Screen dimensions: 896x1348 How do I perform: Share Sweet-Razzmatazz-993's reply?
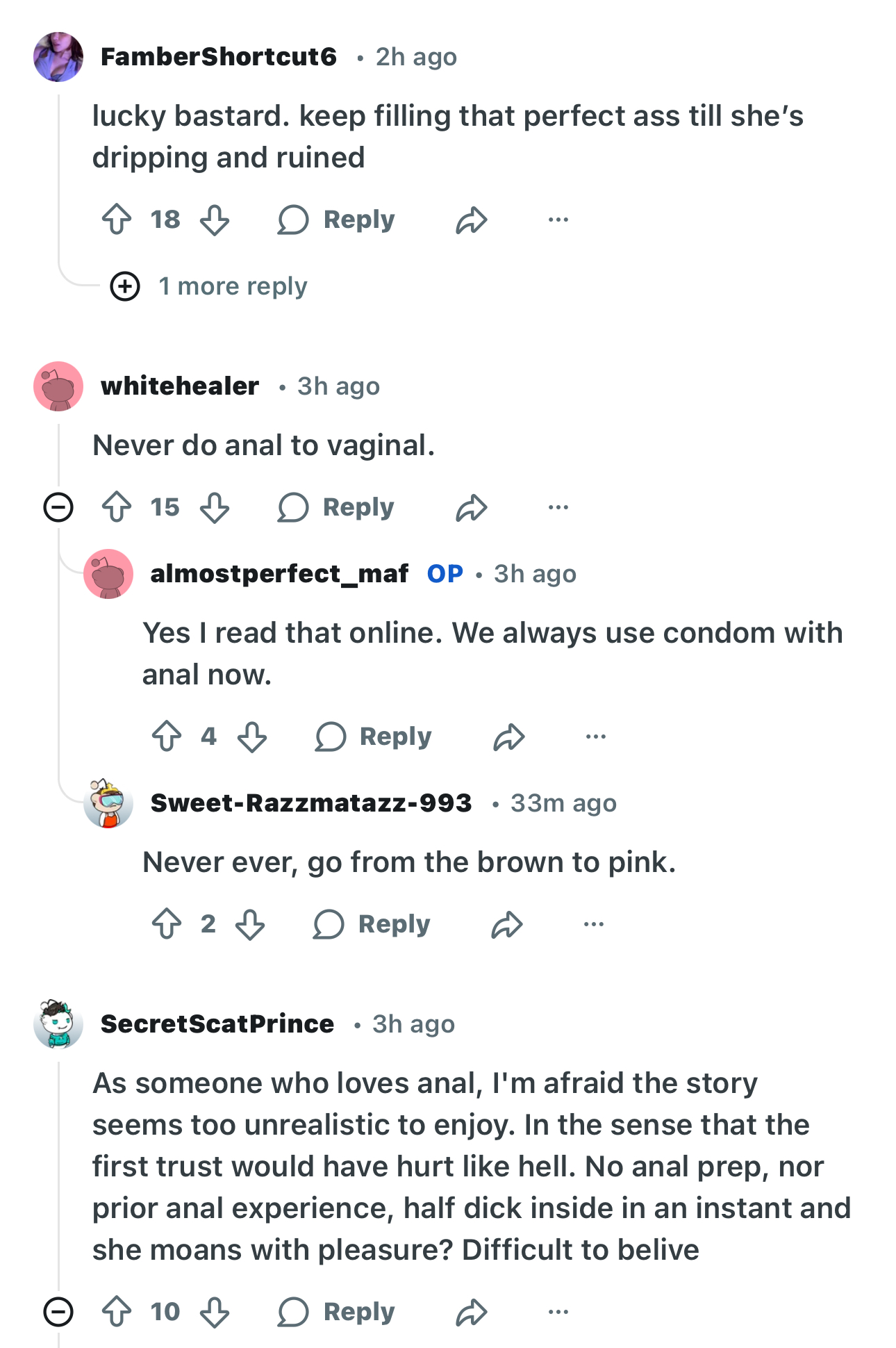507,924
